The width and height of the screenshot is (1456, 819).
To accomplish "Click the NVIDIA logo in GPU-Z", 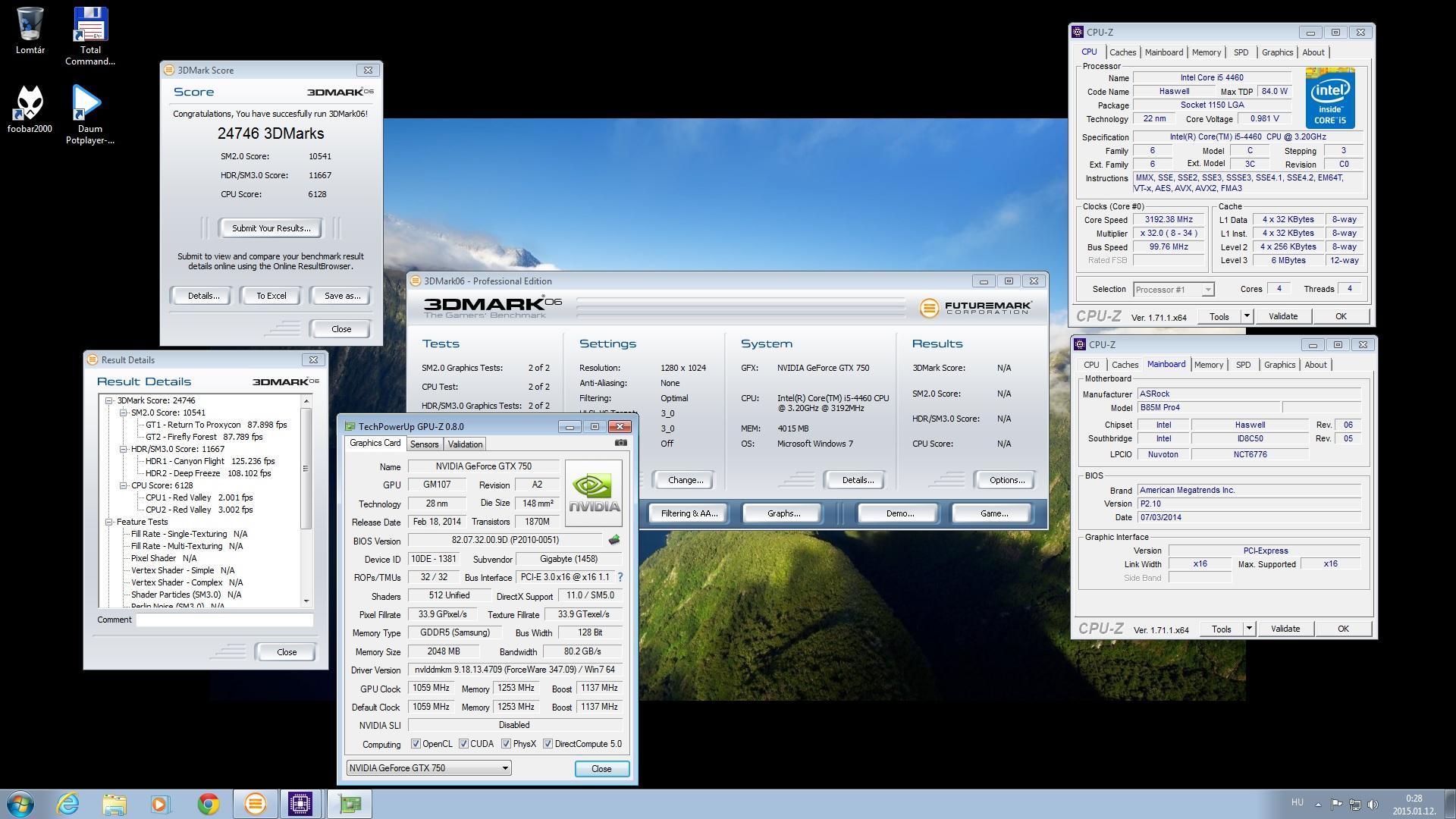I will [x=594, y=493].
